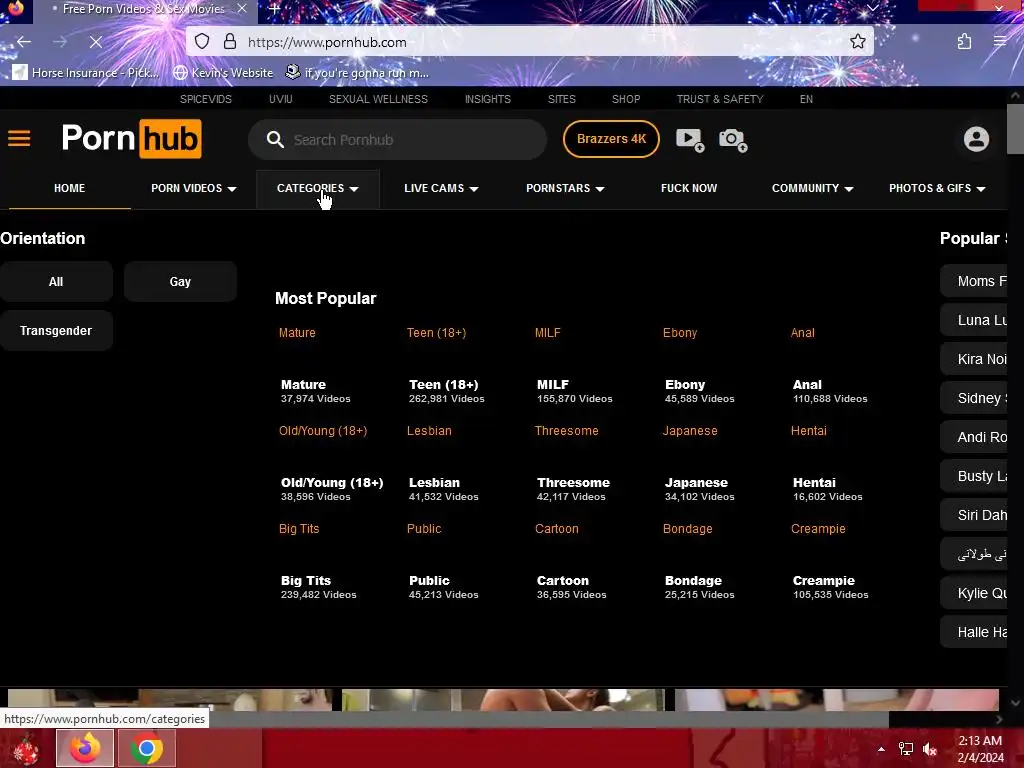Click the upload video icon
Screen dimensions: 1024x768
(x=690, y=139)
